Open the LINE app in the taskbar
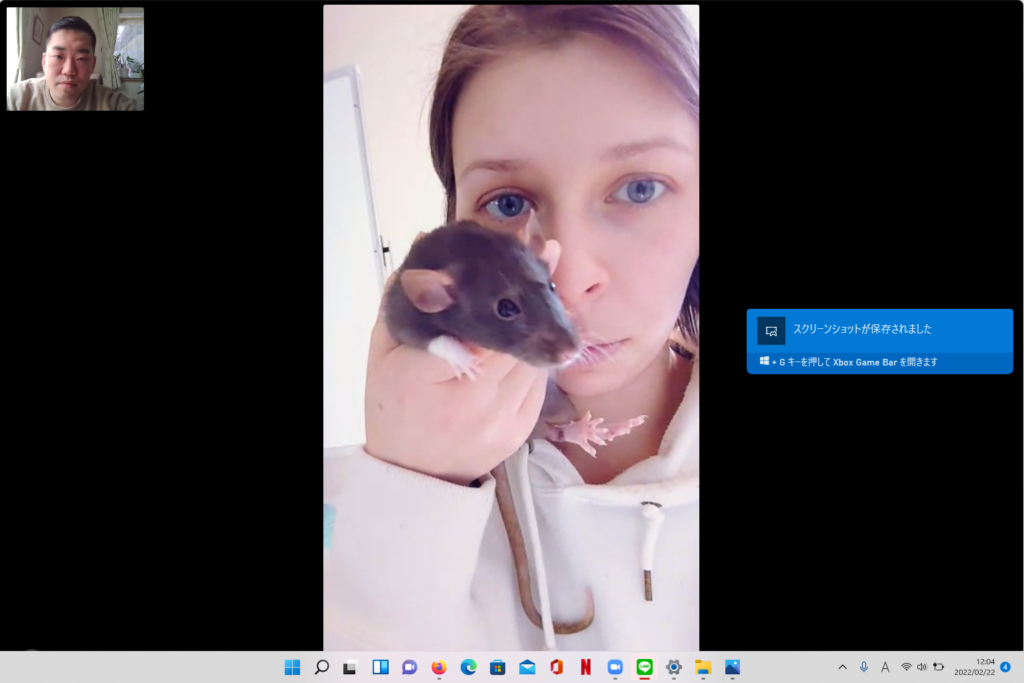Screen dimensions: 1024x683 point(644,667)
